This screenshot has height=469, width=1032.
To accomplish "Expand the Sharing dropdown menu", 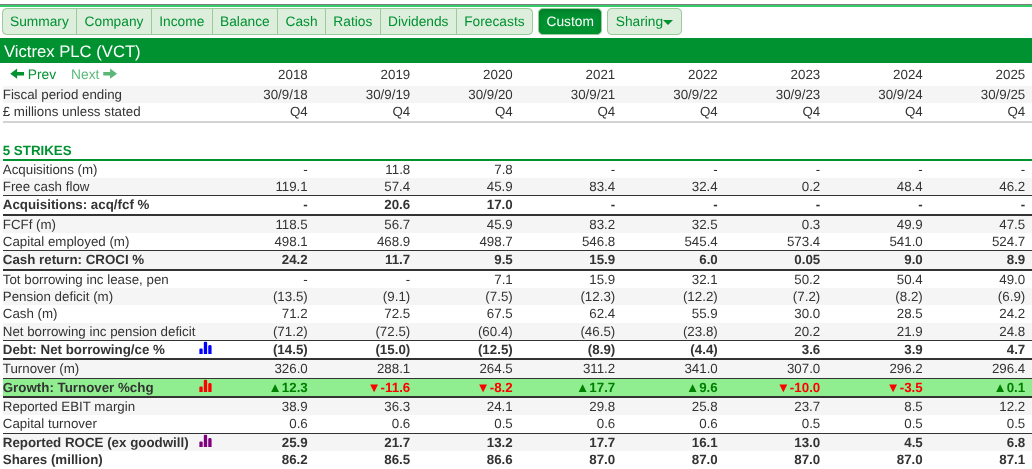I will (x=644, y=21).
